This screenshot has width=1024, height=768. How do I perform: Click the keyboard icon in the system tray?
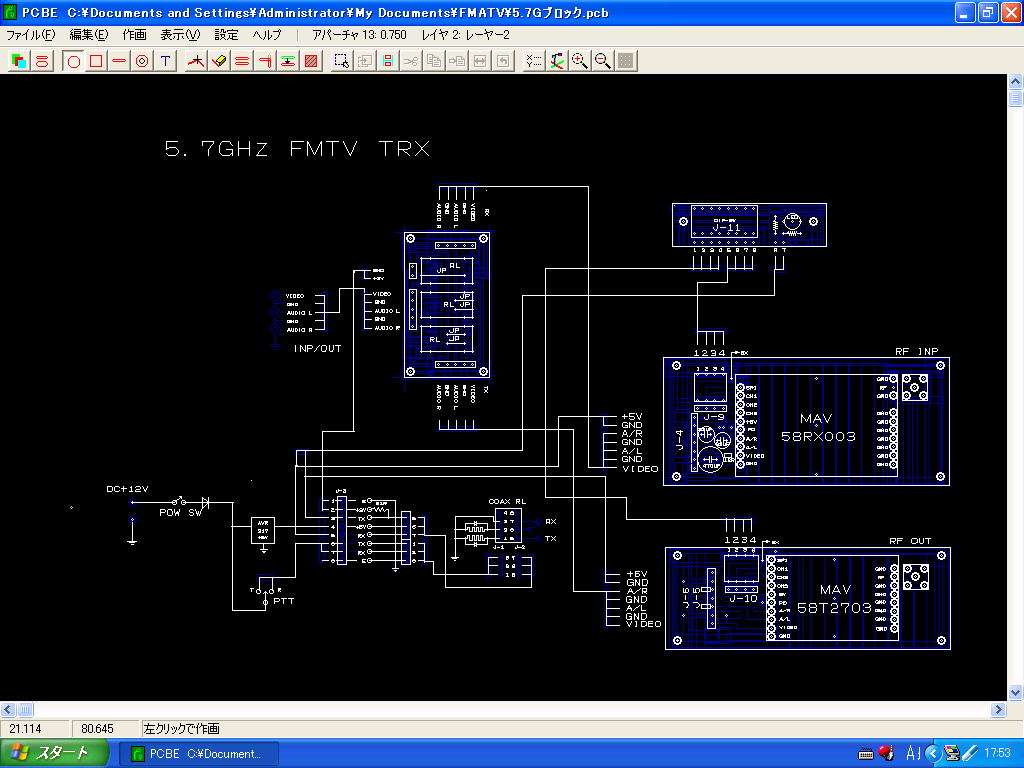click(866, 754)
